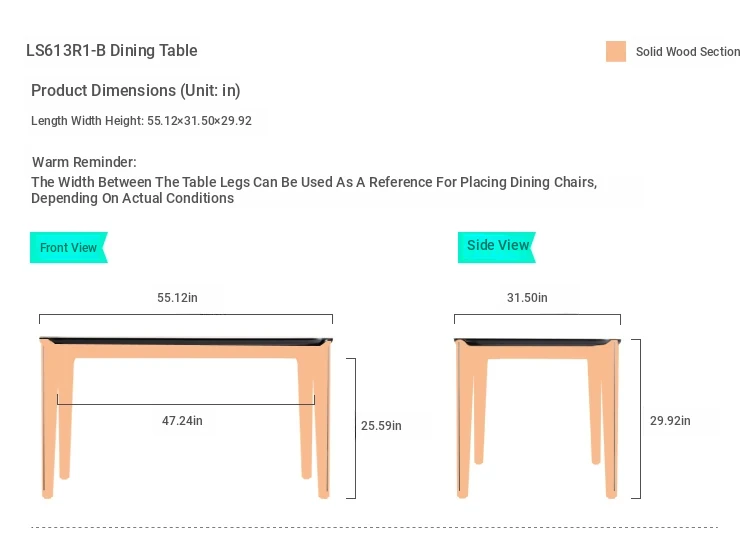Click the side view left table leg
Screen dimensions: 750x548
point(464,420)
